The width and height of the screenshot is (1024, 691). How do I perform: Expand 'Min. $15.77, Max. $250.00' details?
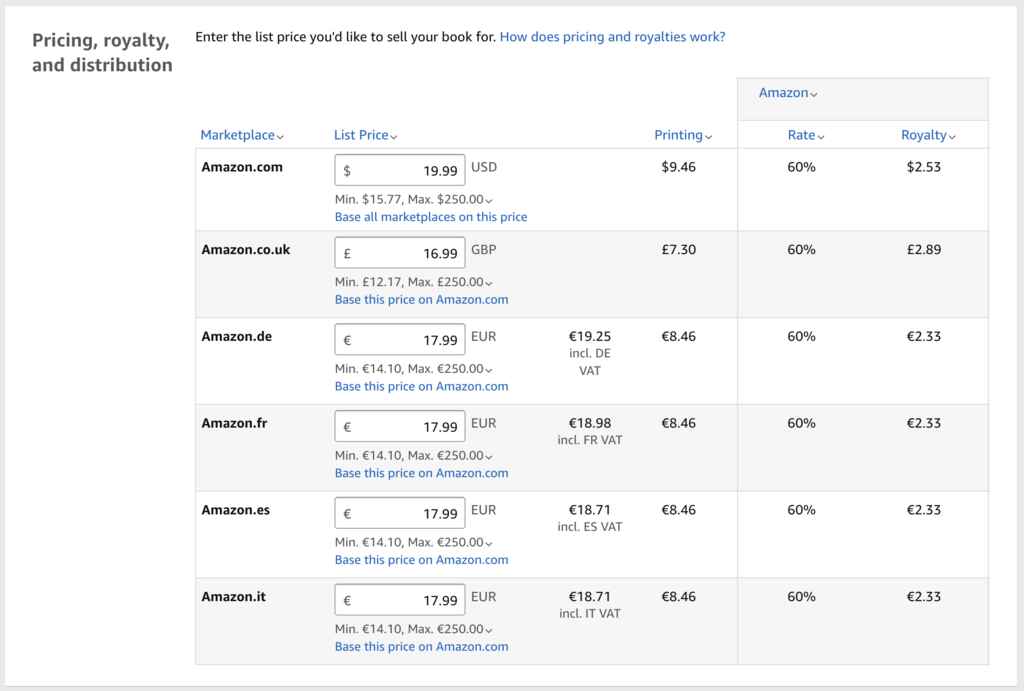413,199
